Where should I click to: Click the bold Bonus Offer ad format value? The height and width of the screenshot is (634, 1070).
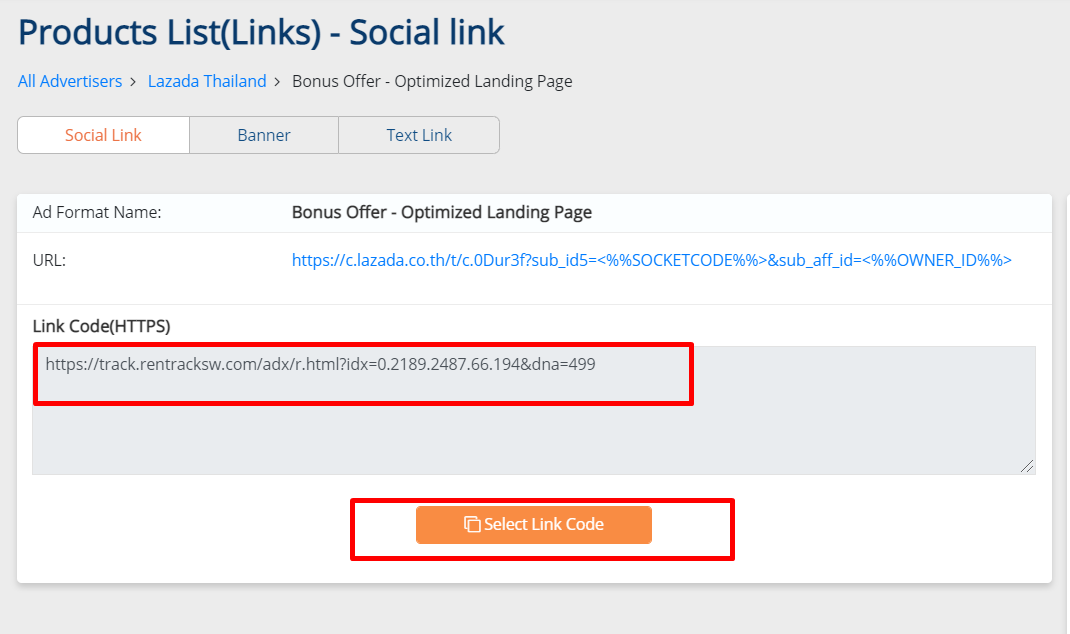(x=442, y=212)
